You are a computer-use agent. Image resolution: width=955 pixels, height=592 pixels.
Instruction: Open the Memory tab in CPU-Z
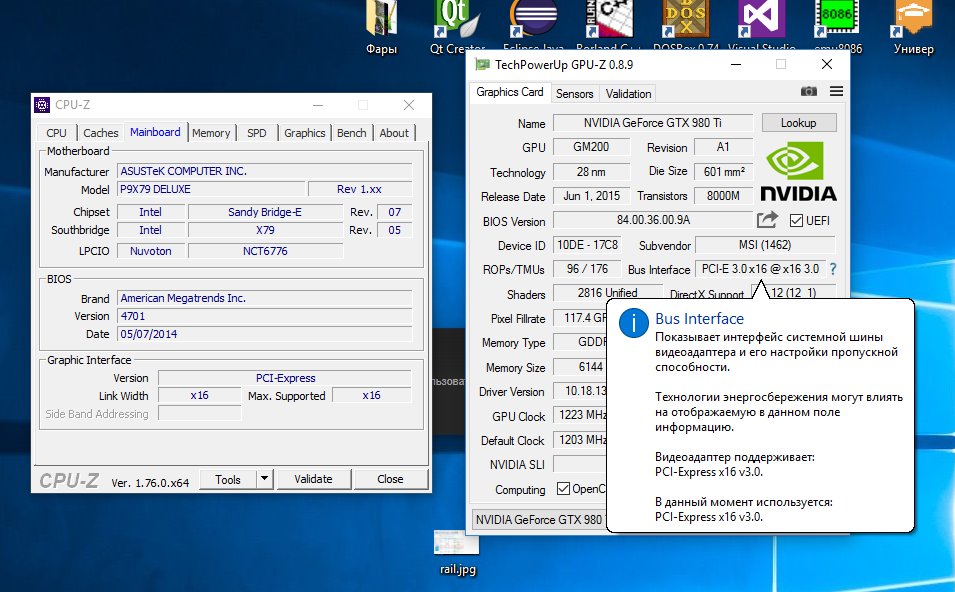(x=211, y=133)
